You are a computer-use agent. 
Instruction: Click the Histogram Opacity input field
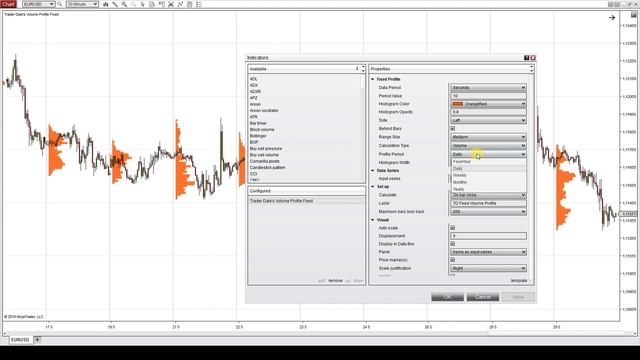click(488, 112)
